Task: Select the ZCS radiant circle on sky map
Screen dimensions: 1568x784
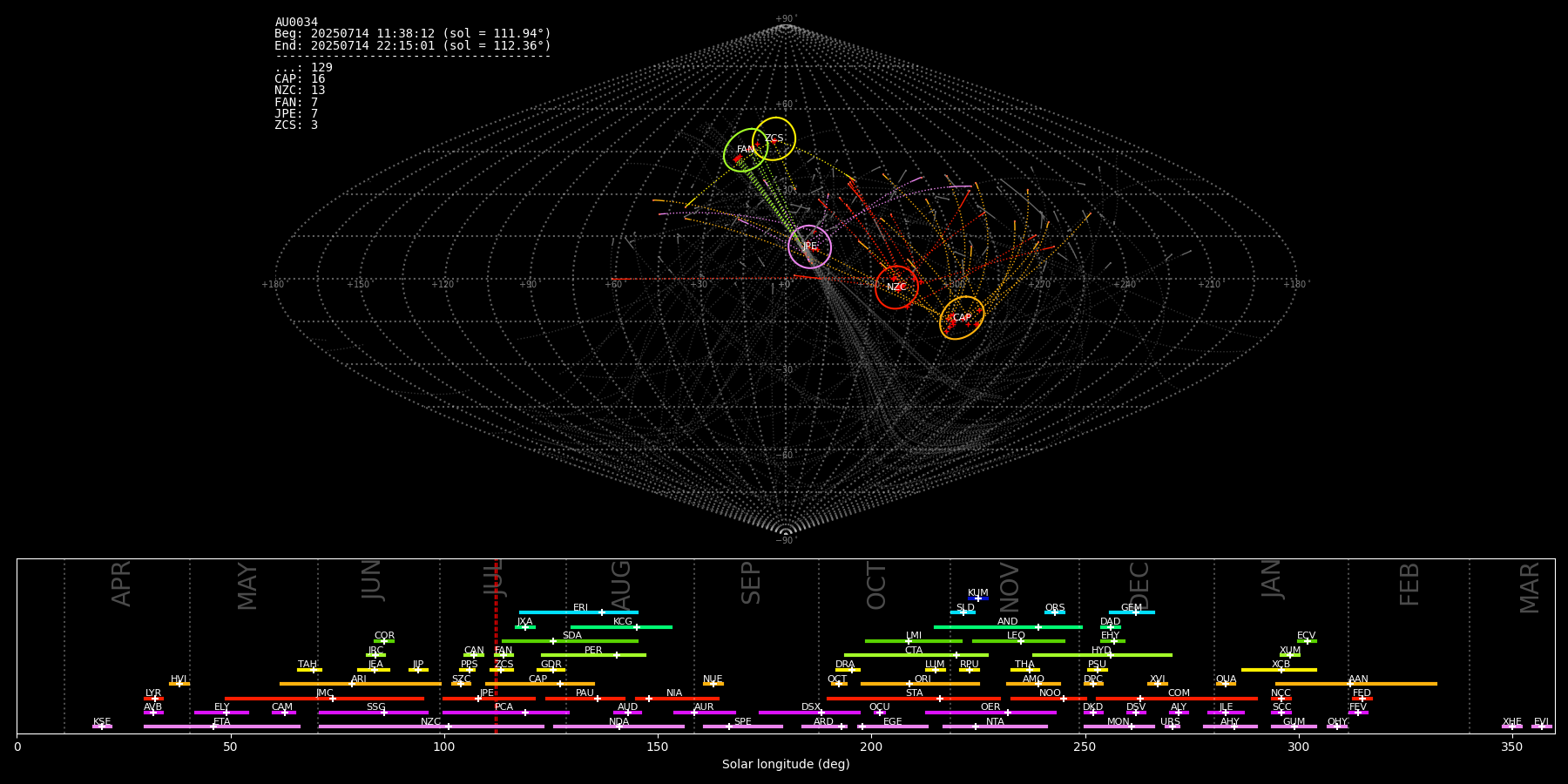Action: pyautogui.click(x=774, y=139)
